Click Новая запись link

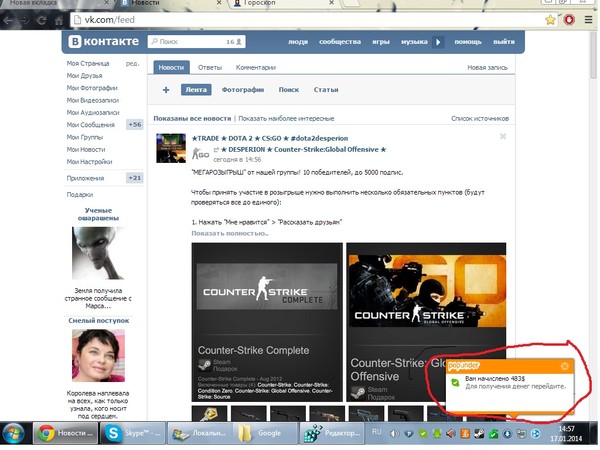click(487, 67)
